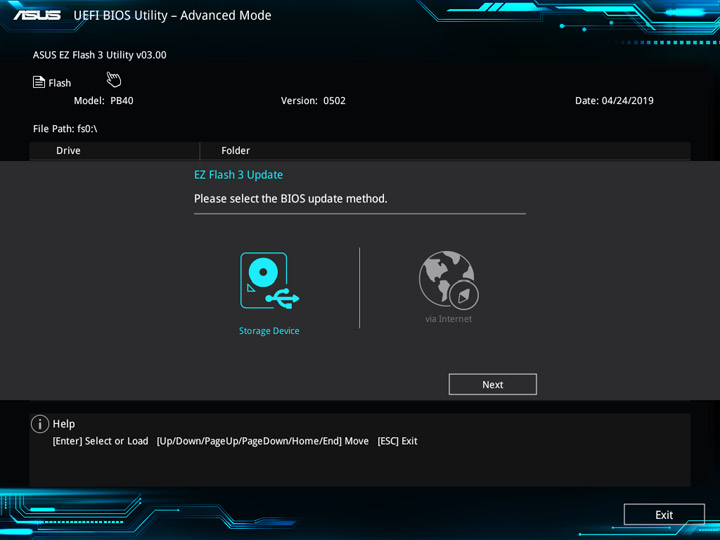Viewport: 720px width, 540px height.
Task: Click the EZ Flash 3 Update heading
Action: [238, 175]
